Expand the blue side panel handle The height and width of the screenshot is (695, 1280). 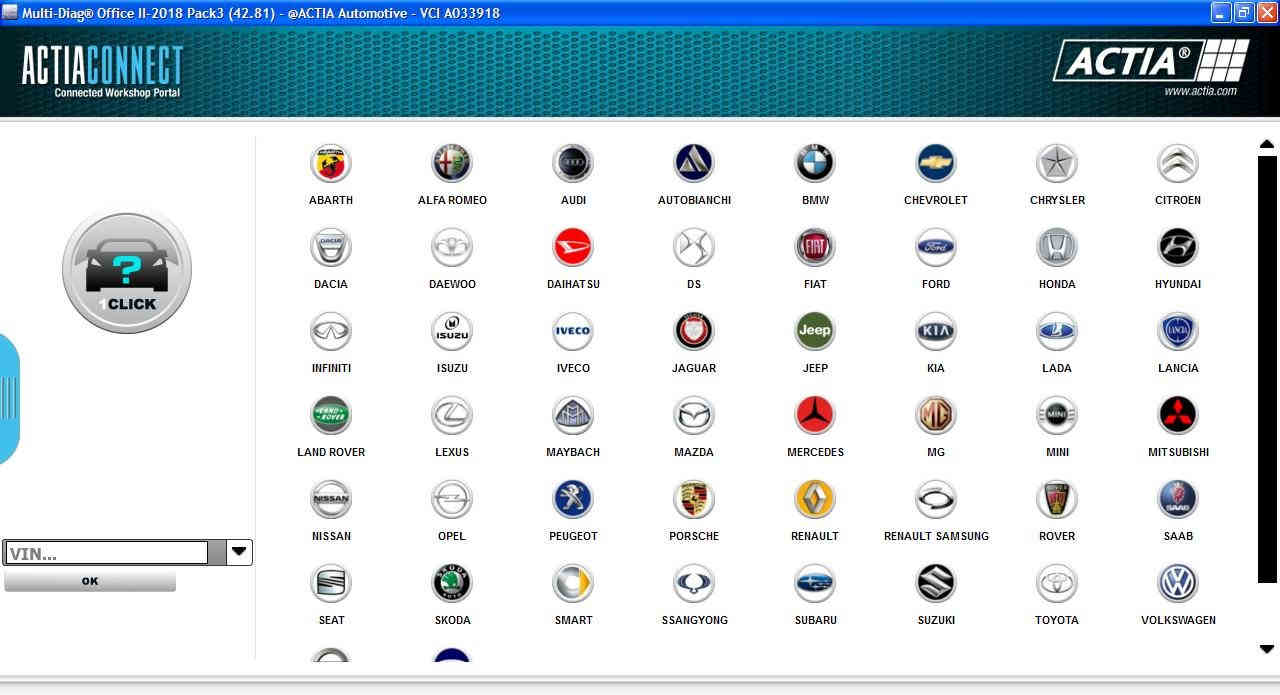(9, 398)
